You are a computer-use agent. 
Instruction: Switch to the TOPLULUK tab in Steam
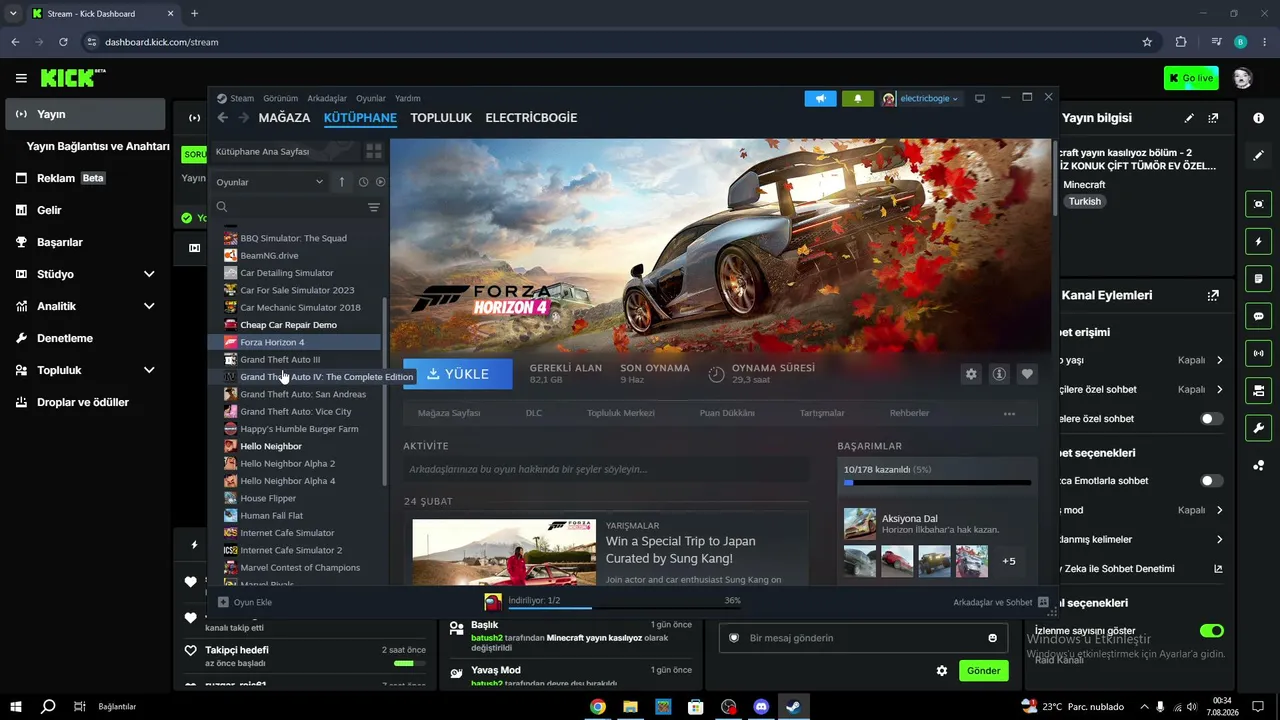[441, 118]
